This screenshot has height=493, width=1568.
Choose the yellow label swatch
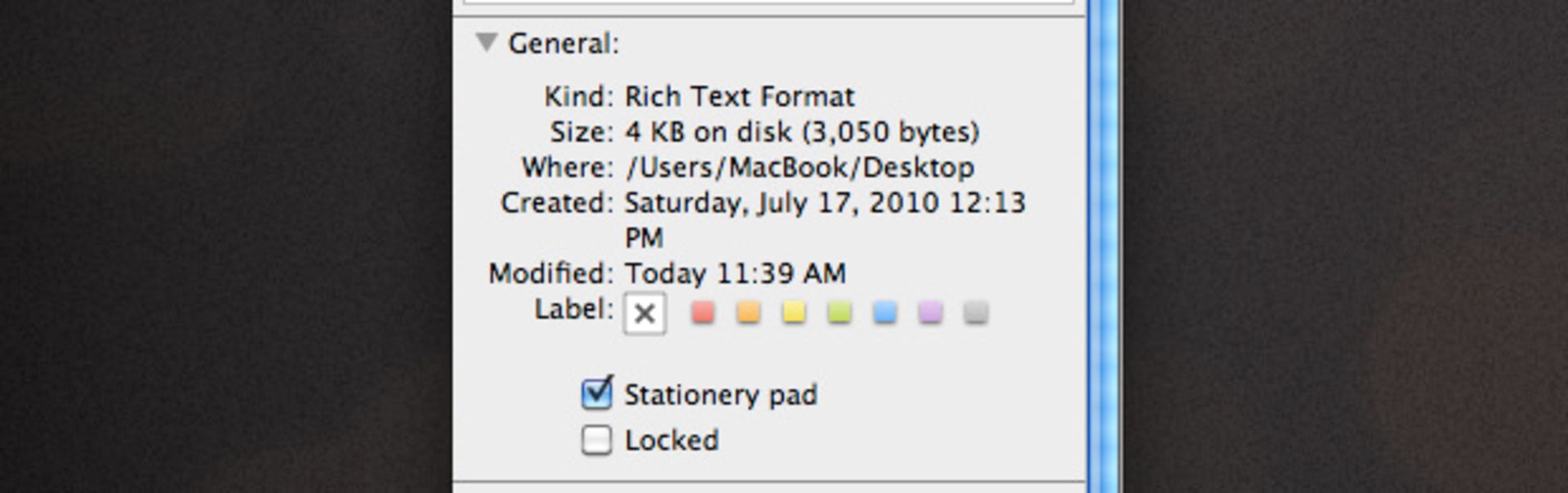794,312
